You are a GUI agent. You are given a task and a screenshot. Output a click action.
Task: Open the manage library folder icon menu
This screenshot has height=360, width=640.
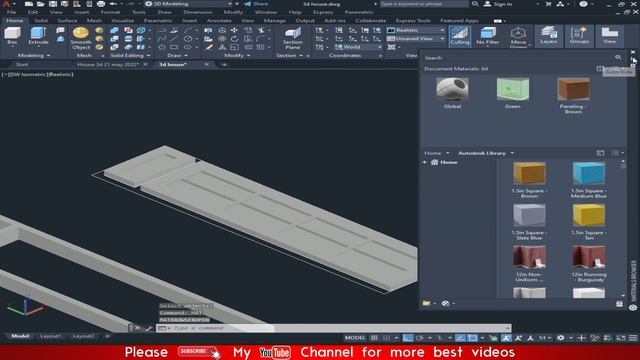(429, 303)
